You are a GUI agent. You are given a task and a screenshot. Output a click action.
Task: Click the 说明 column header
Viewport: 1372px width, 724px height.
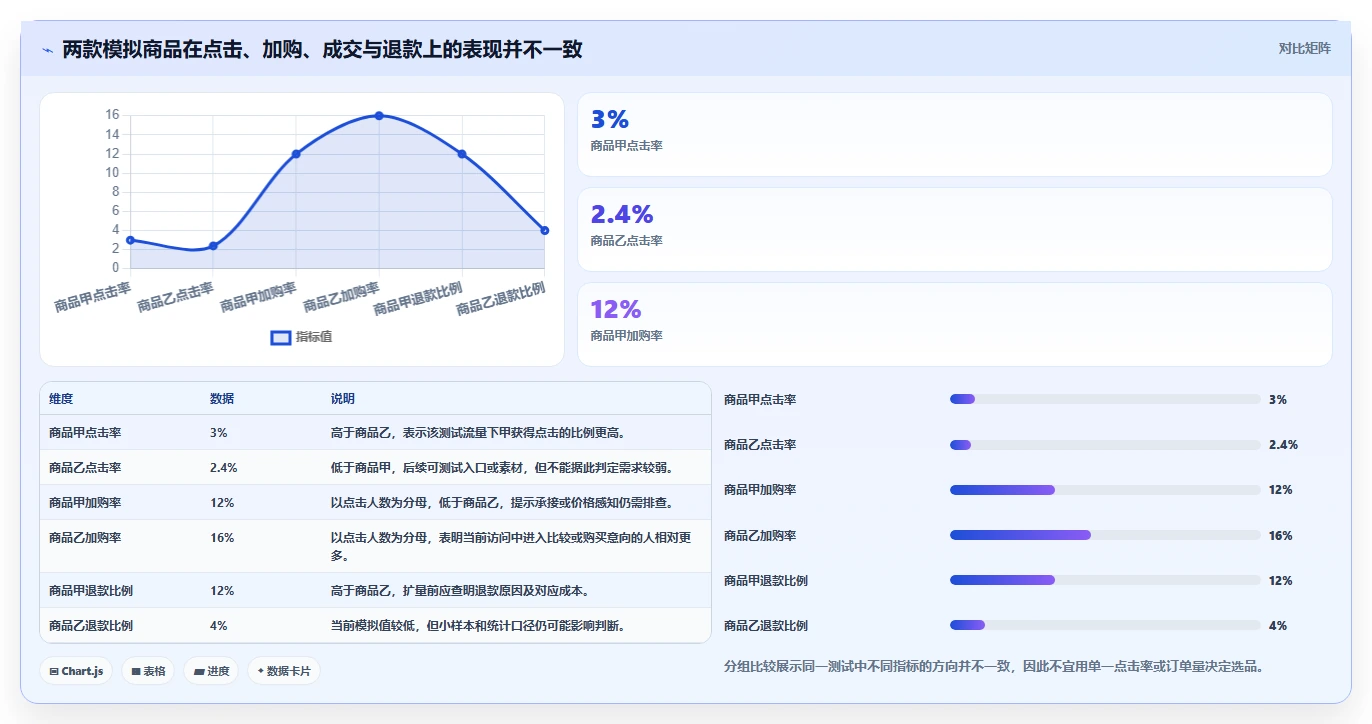pyautogui.click(x=343, y=398)
